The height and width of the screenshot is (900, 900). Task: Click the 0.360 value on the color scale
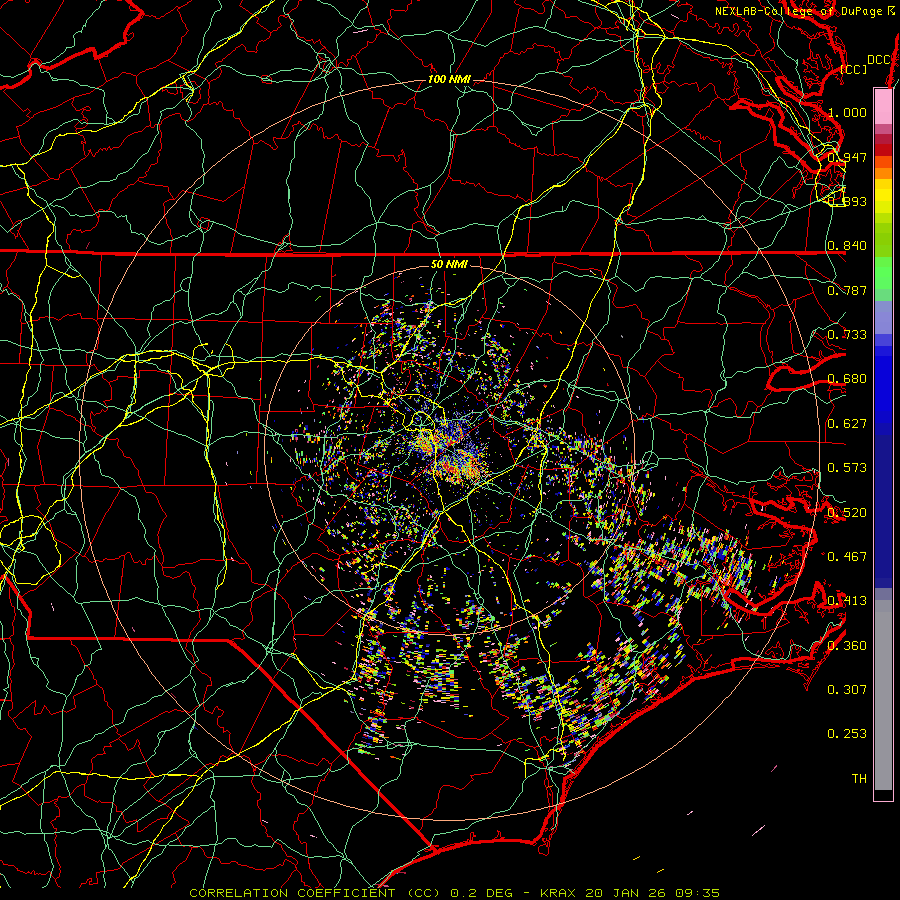pyautogui.click(x=847, y=646)
